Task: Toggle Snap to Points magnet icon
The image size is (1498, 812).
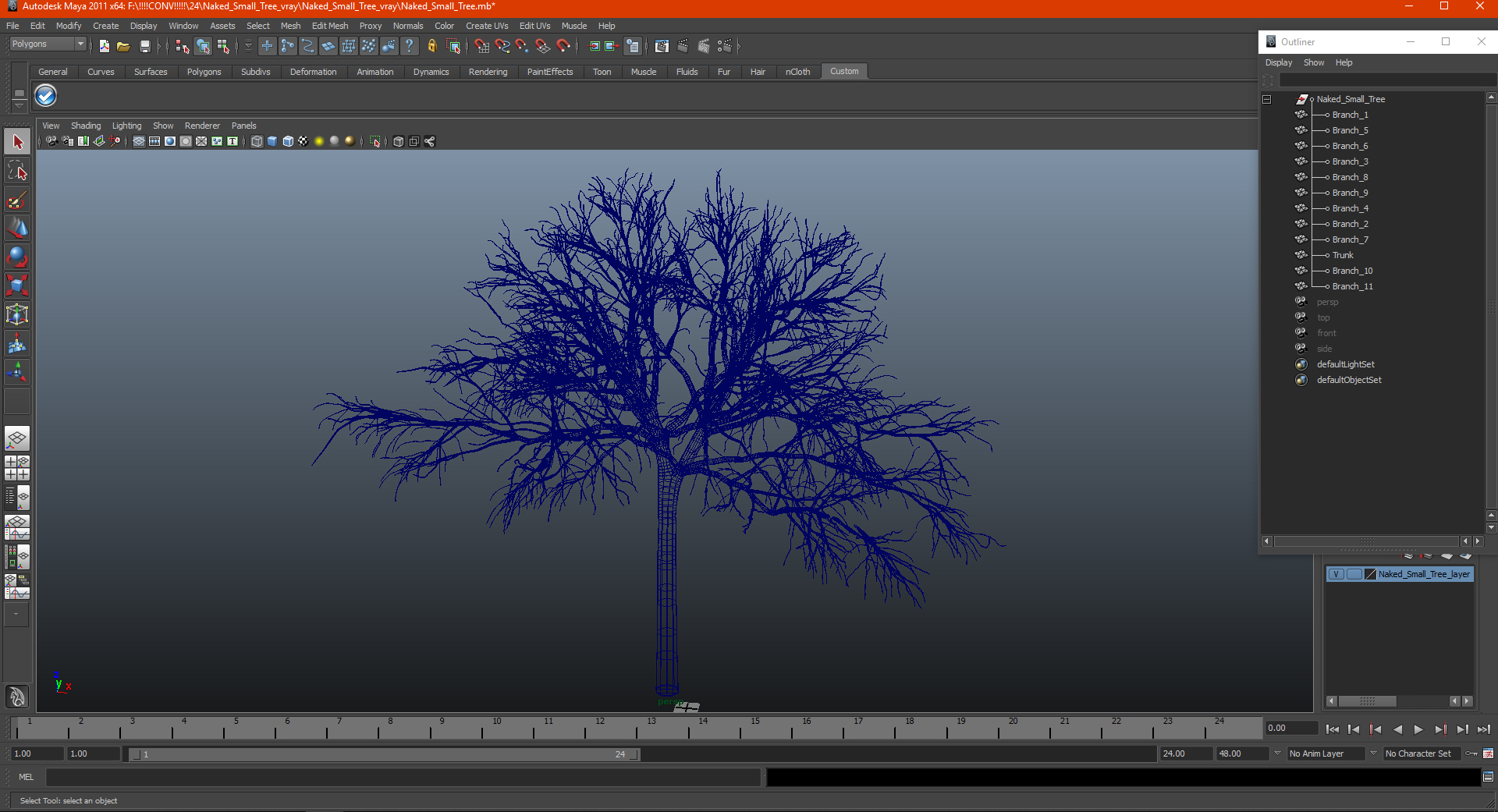Action: [x=523, y=46]
